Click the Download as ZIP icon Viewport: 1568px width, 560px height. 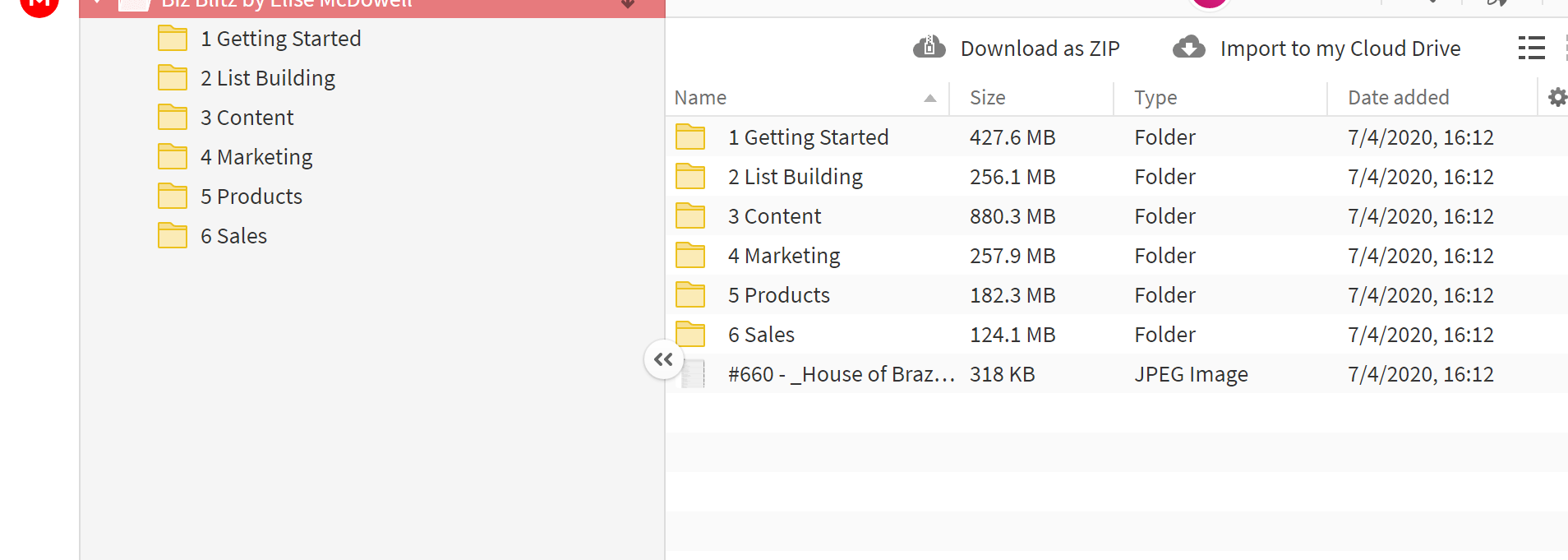[929, 47]
